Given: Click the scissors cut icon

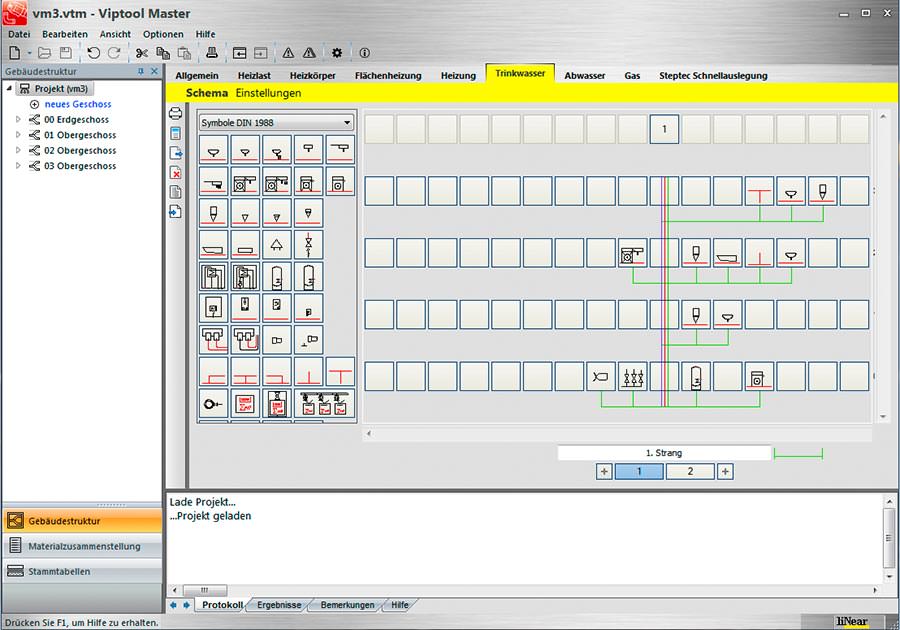Looking at the screenshot, I should (142, 53).
